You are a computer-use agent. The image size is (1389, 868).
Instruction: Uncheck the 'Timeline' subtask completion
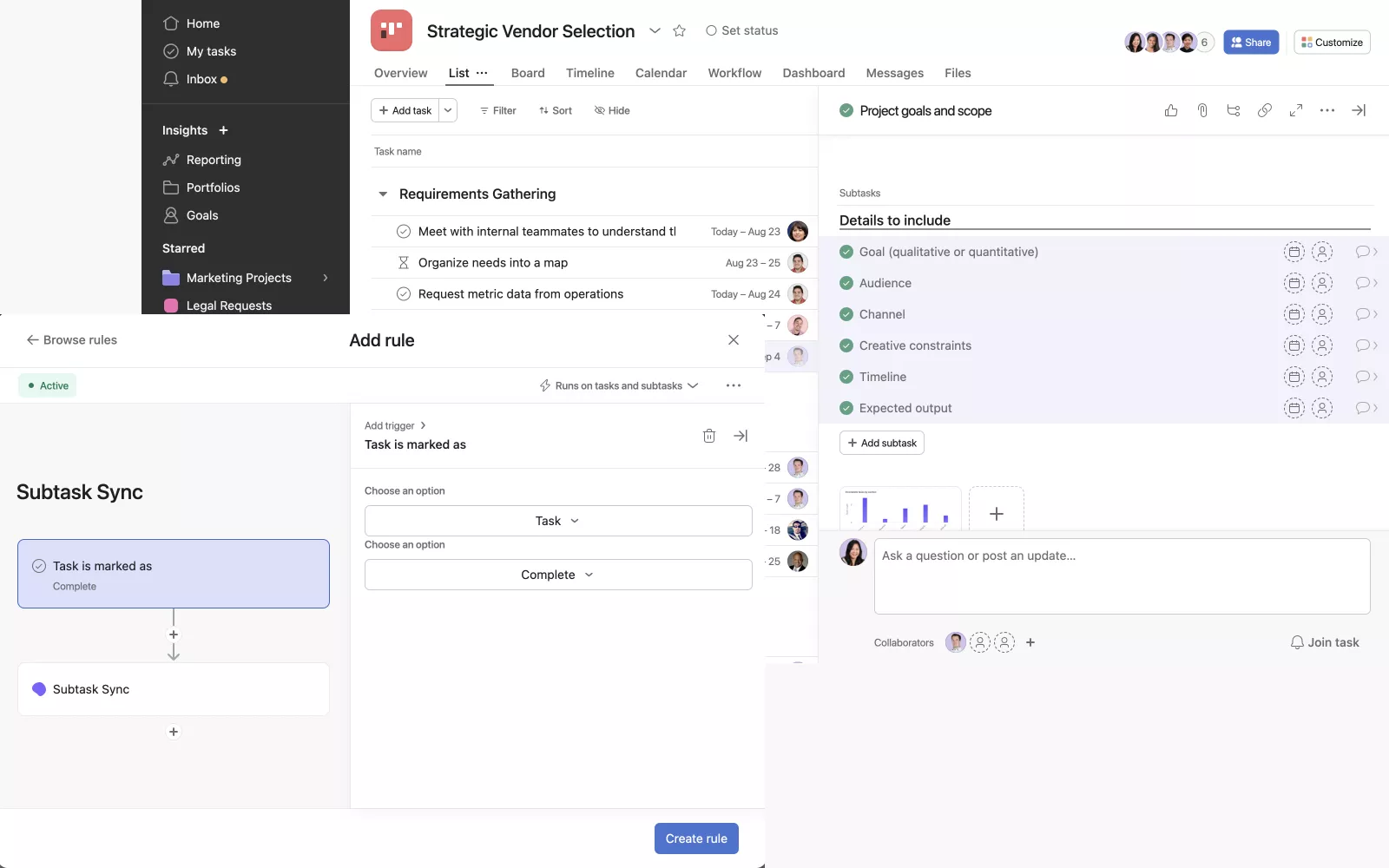[x=846, y=377]
